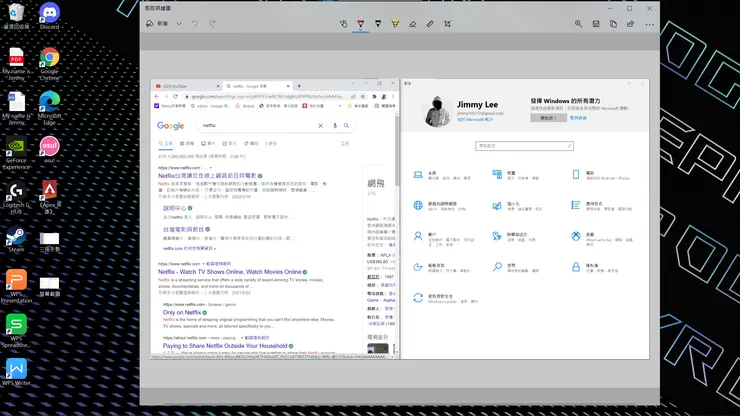740x416 pixels.
Task: Toggle the ruler tool
Action: coord(430,24)
